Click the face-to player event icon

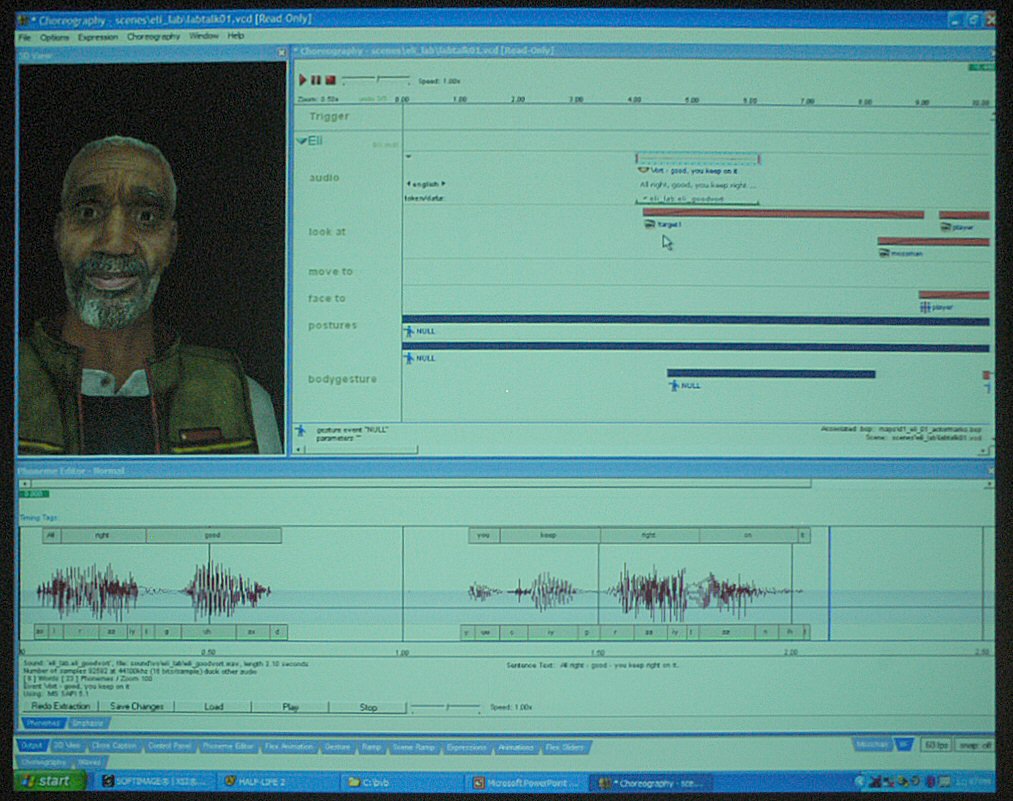[925, 307]
